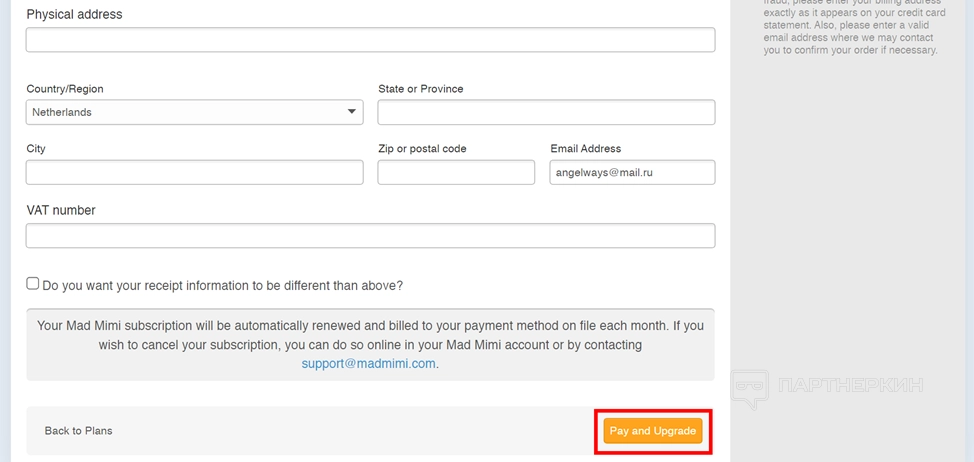The height and width of the screenshot is (462, 974).
Task: Click the 'Physical address' label text
Action: click(74, 15)
